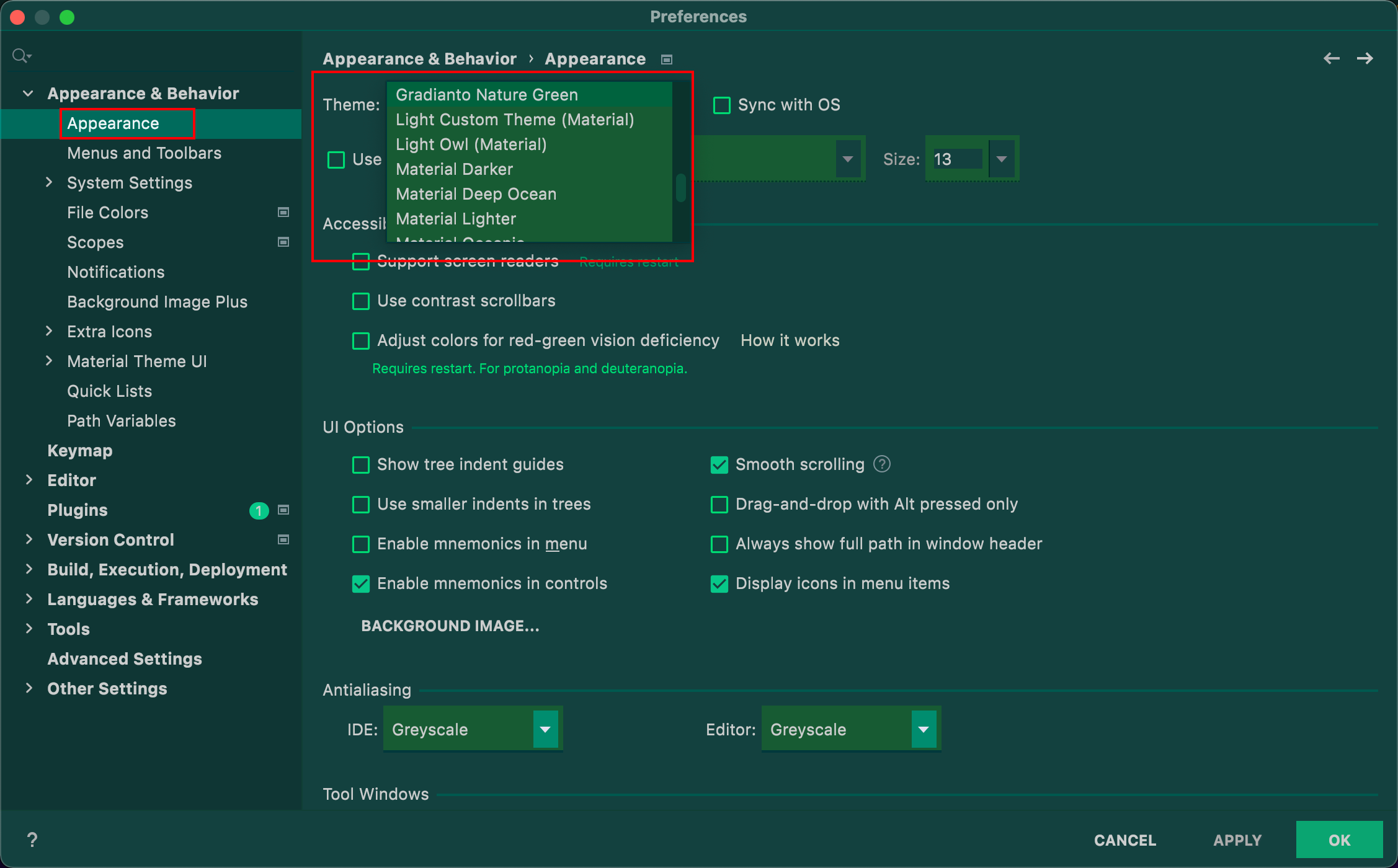Click the back navigation arrow
Viewport: 1398px width, 868px height.
pyautogui.click(x=1331, y=58)
